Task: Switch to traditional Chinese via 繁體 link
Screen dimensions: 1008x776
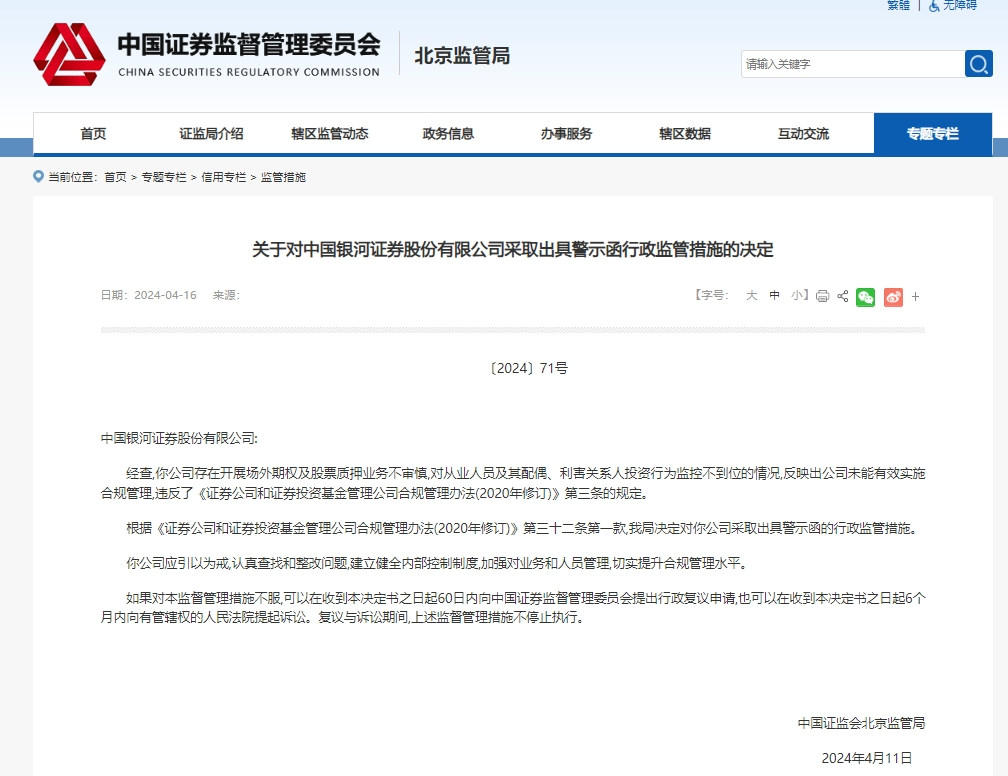Action: (898, 6)
